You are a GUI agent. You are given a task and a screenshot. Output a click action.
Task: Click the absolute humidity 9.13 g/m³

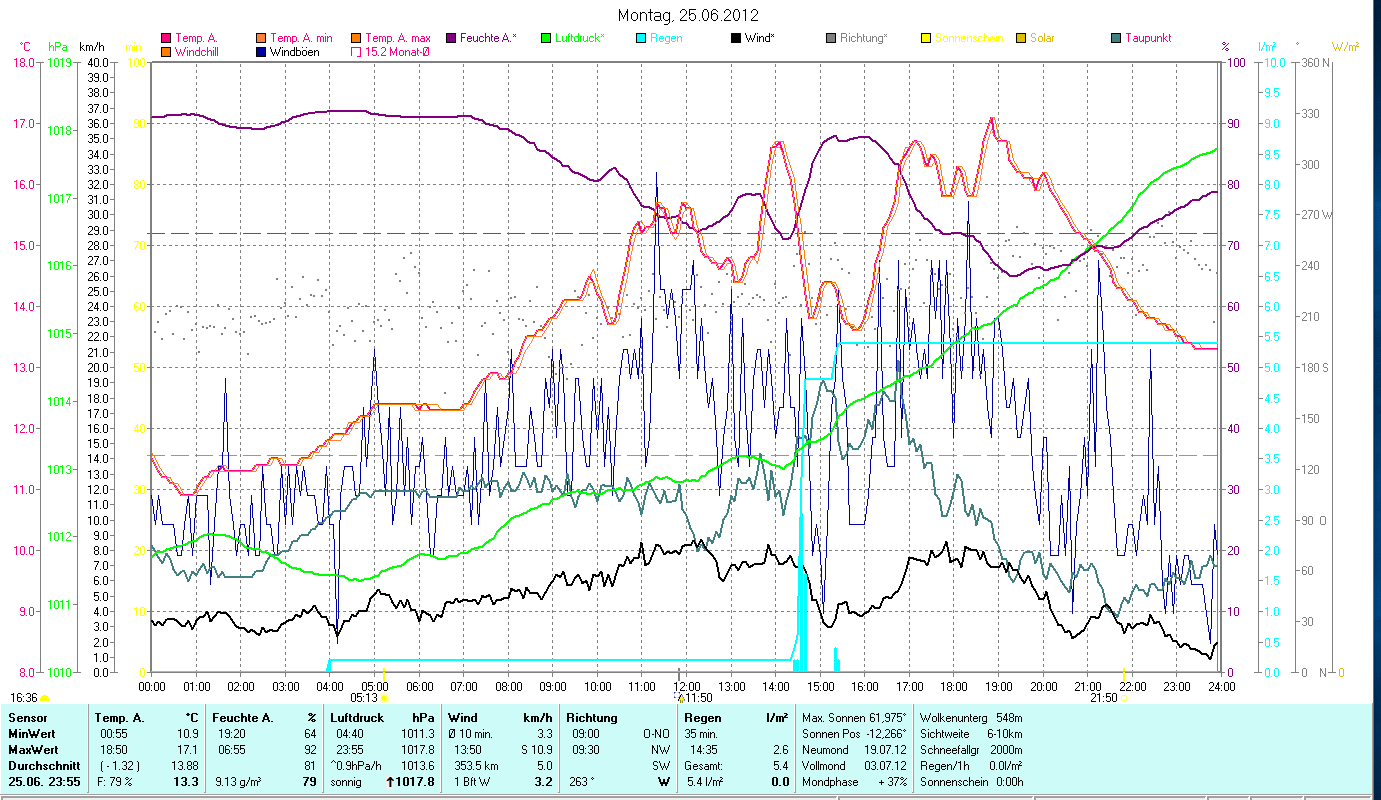238,782
